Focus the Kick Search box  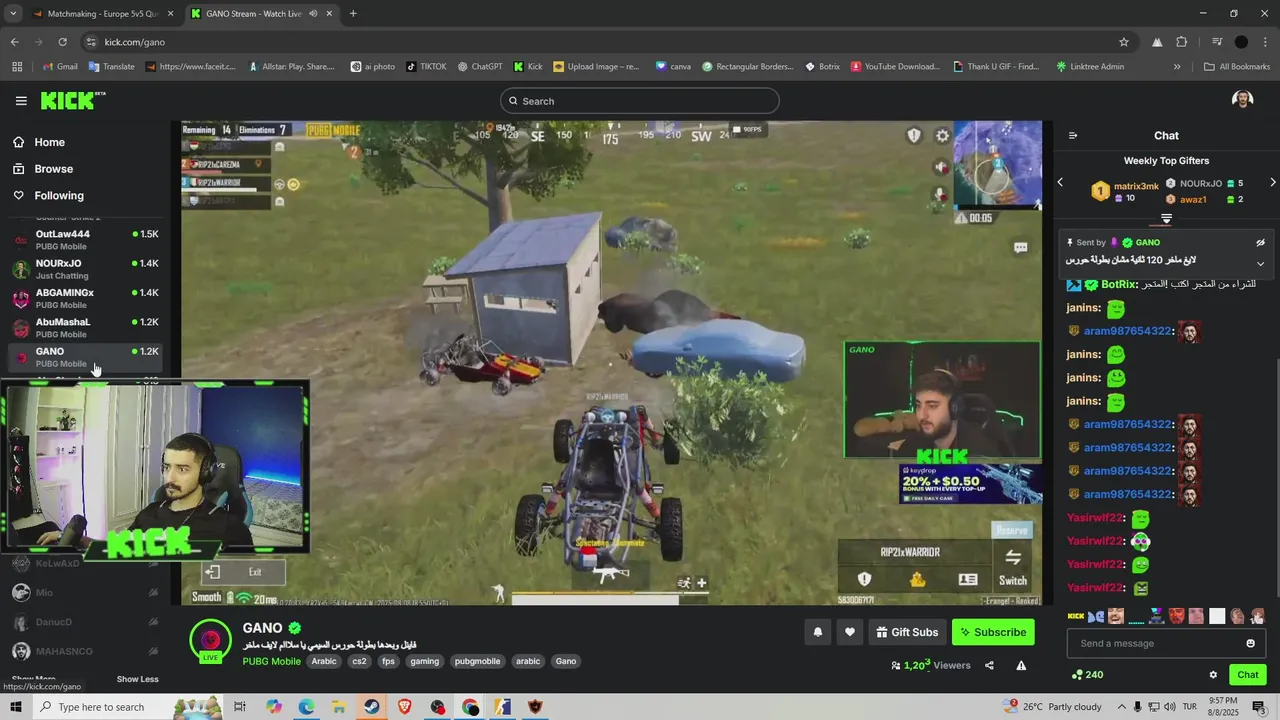[x=640, y=101]
